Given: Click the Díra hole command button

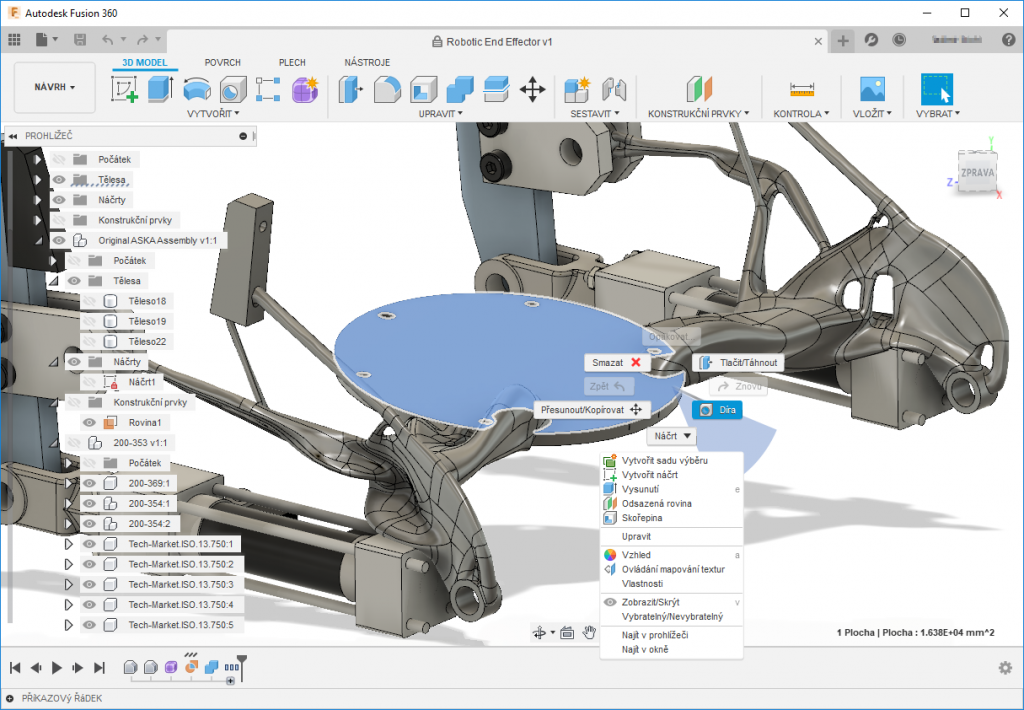Looking at the screenshot, I should point(717,410).
